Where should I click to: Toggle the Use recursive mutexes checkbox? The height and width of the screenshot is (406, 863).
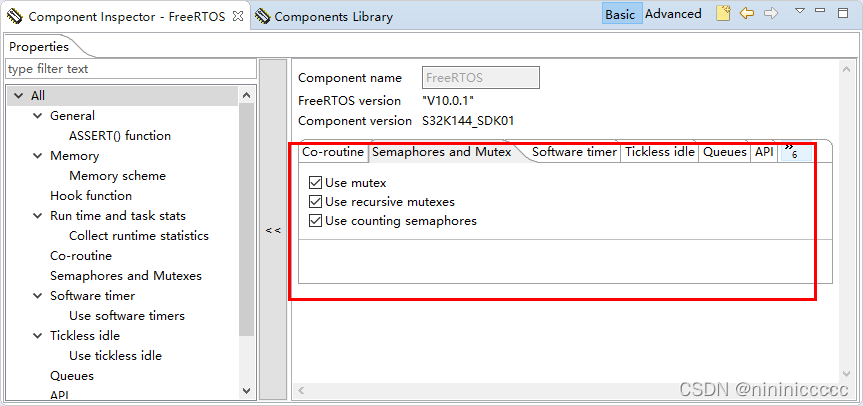(315, 202)
